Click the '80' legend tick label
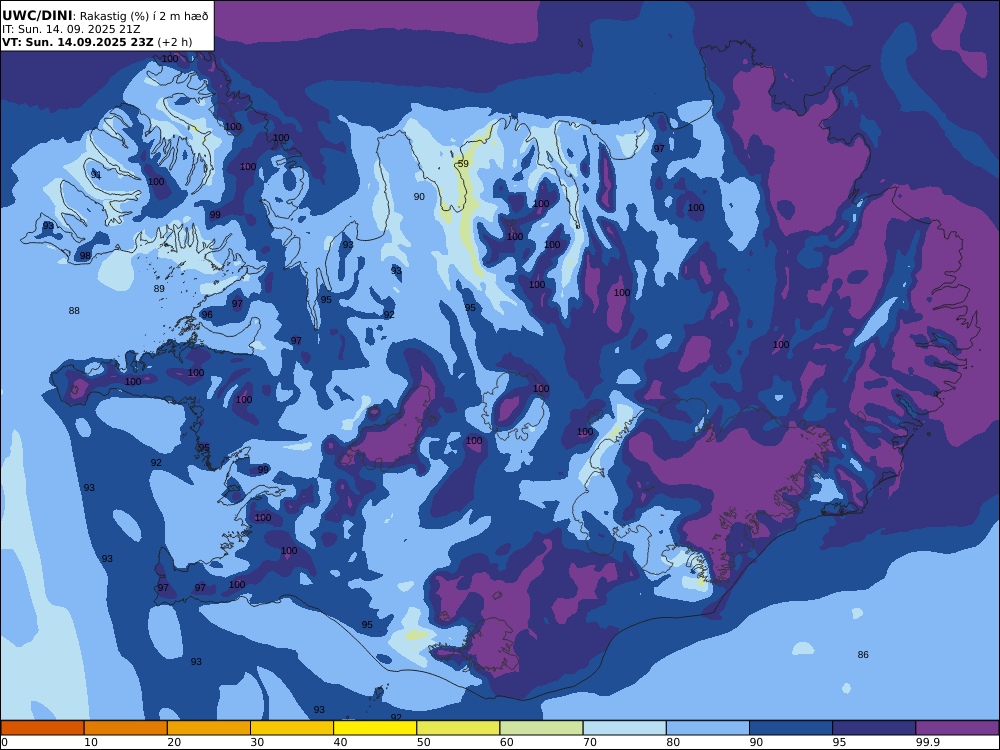This screenshot has height=750, width=1000. (673, 742)
